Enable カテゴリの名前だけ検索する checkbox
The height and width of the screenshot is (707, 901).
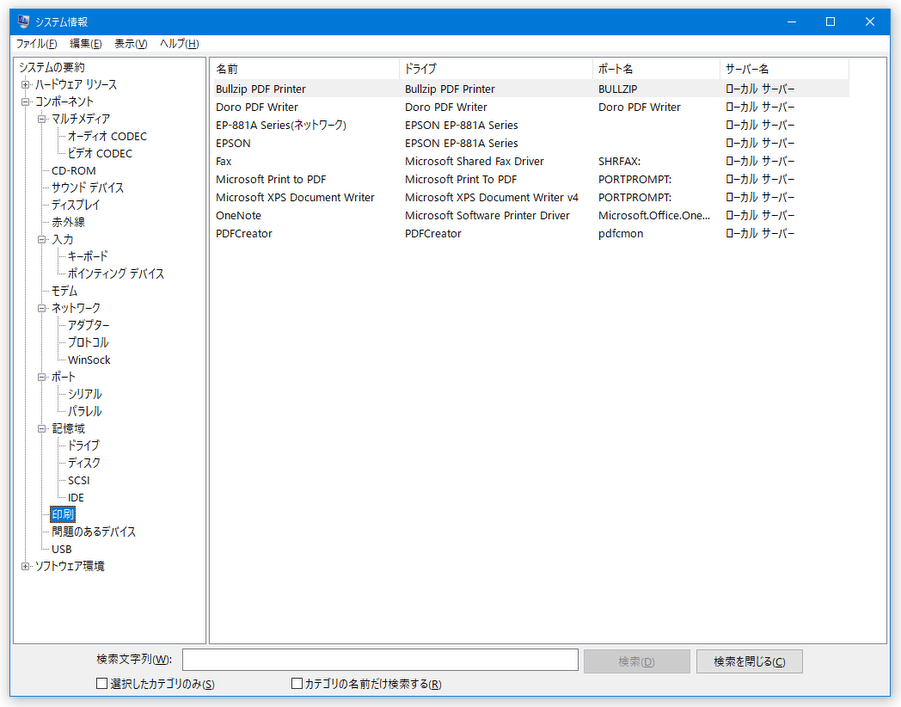point(297,683)
